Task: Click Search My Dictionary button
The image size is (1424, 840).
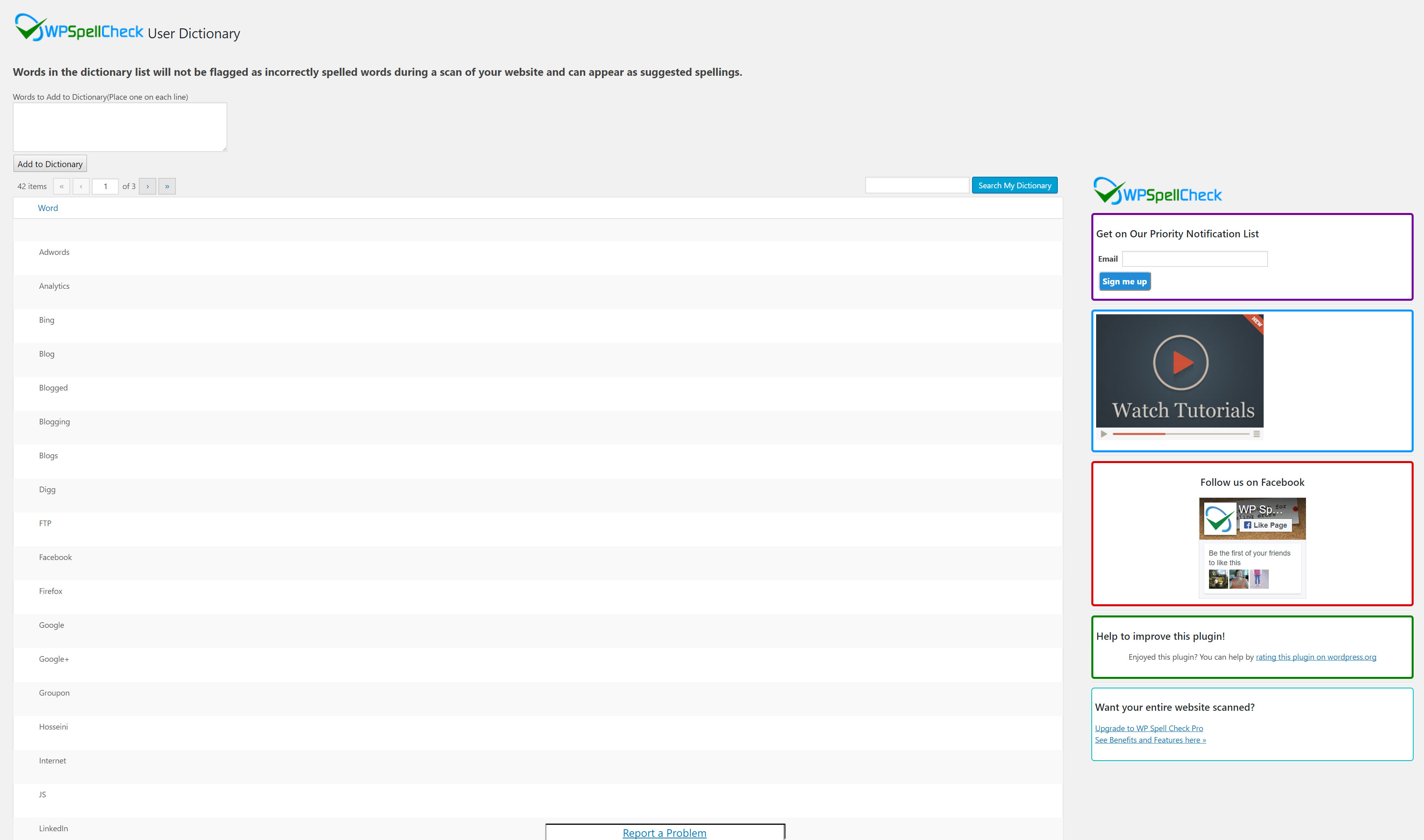Action: click(x=1014, y=185)
